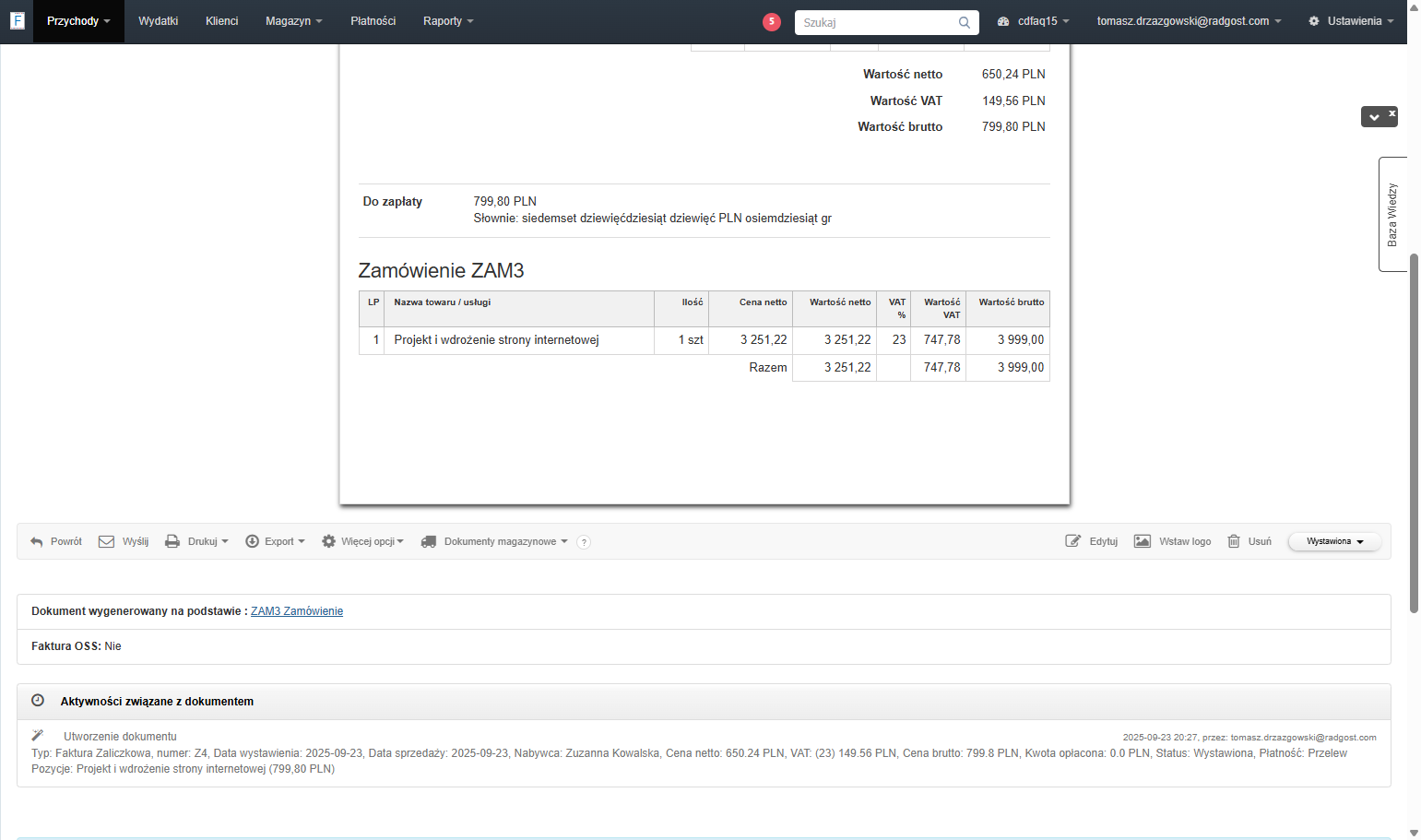1421x840 pixels.
Task: Open the ZAM3 Zamówienie link
Action: click(x=297, y=611)
